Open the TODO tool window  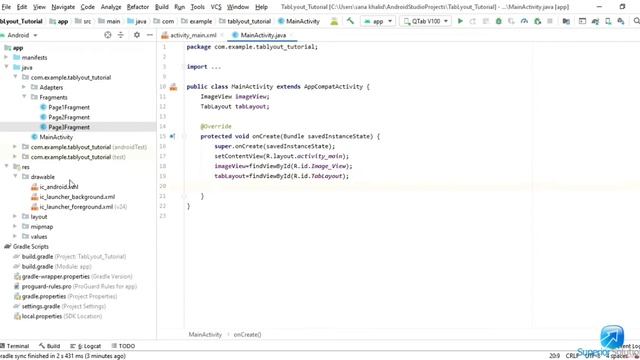coord(123,346)
